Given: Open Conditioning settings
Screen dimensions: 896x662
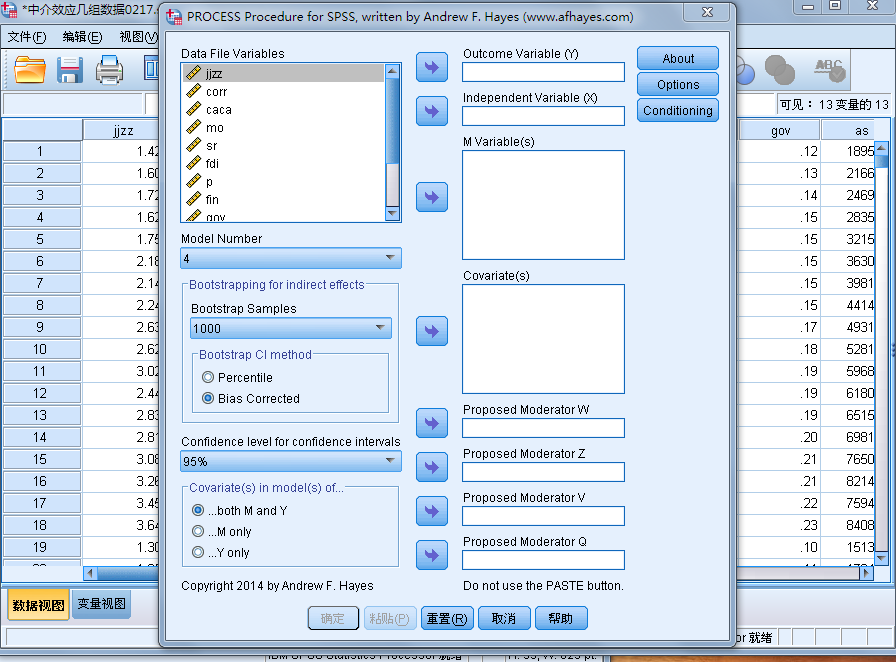Looking at the screenshot, I should point(678,110).
